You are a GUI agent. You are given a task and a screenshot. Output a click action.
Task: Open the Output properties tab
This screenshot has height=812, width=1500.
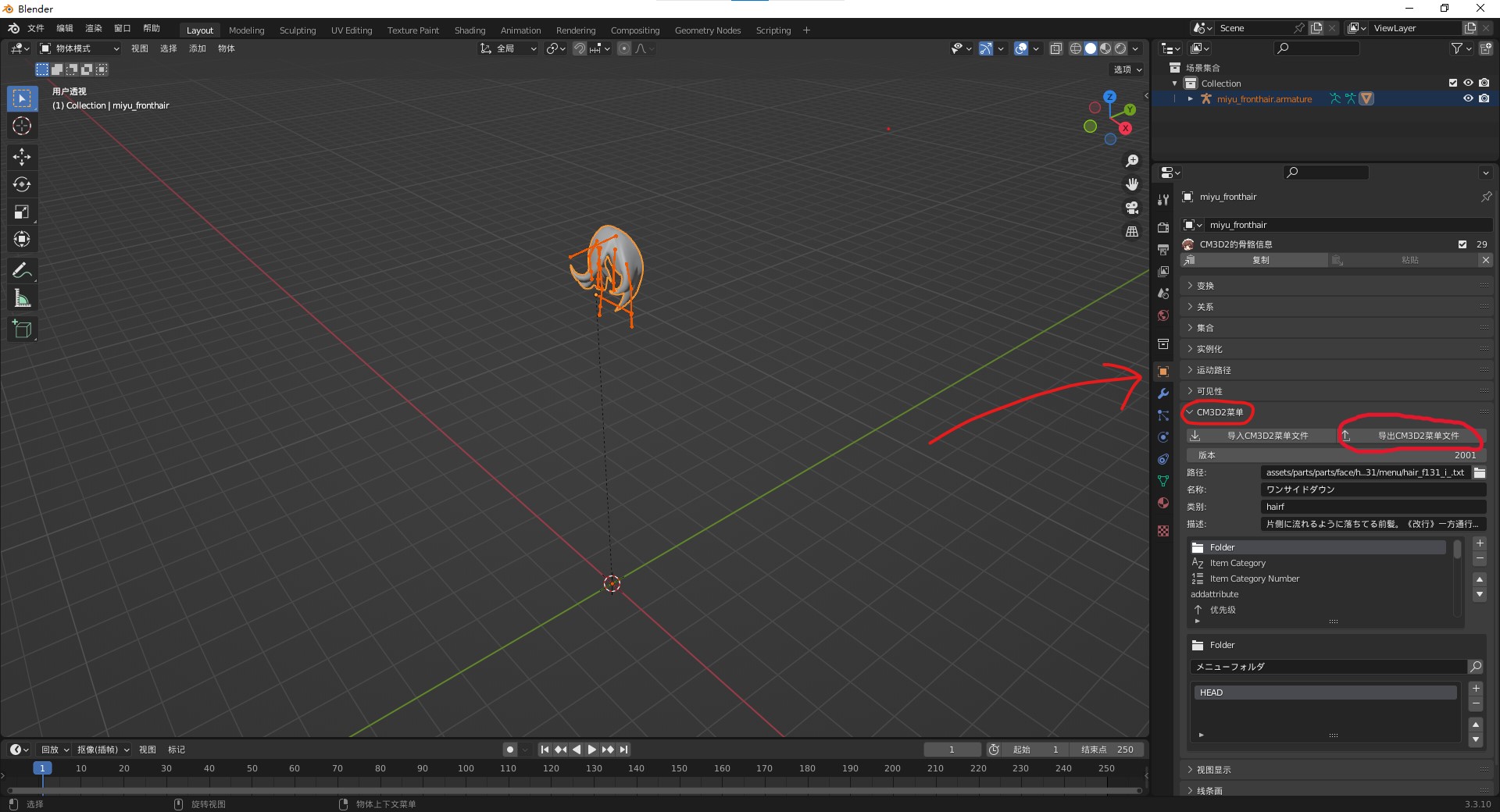click(1163, 250)
